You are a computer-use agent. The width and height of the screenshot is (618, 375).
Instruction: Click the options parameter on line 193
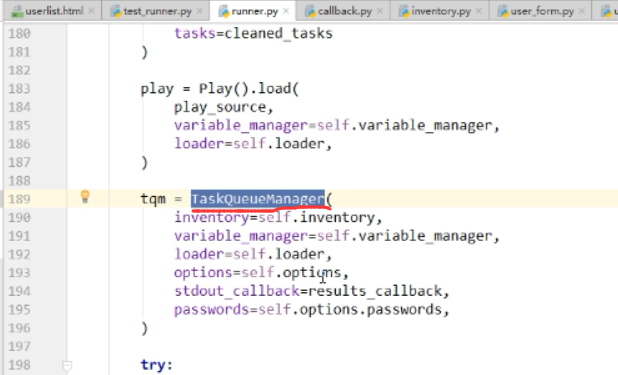click(x=203, y=272)
